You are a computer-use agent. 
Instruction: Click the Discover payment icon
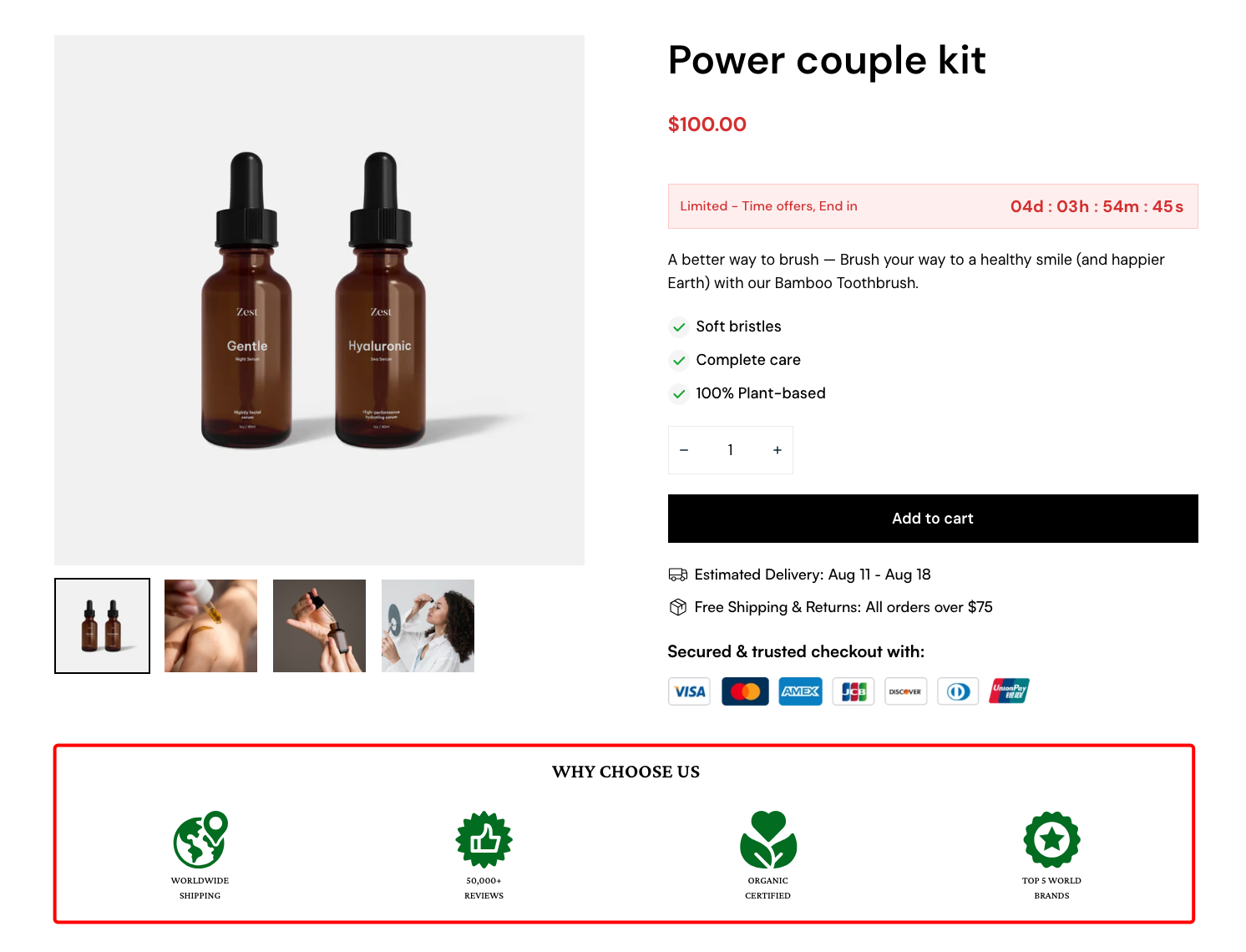click(x=905, y=691)
